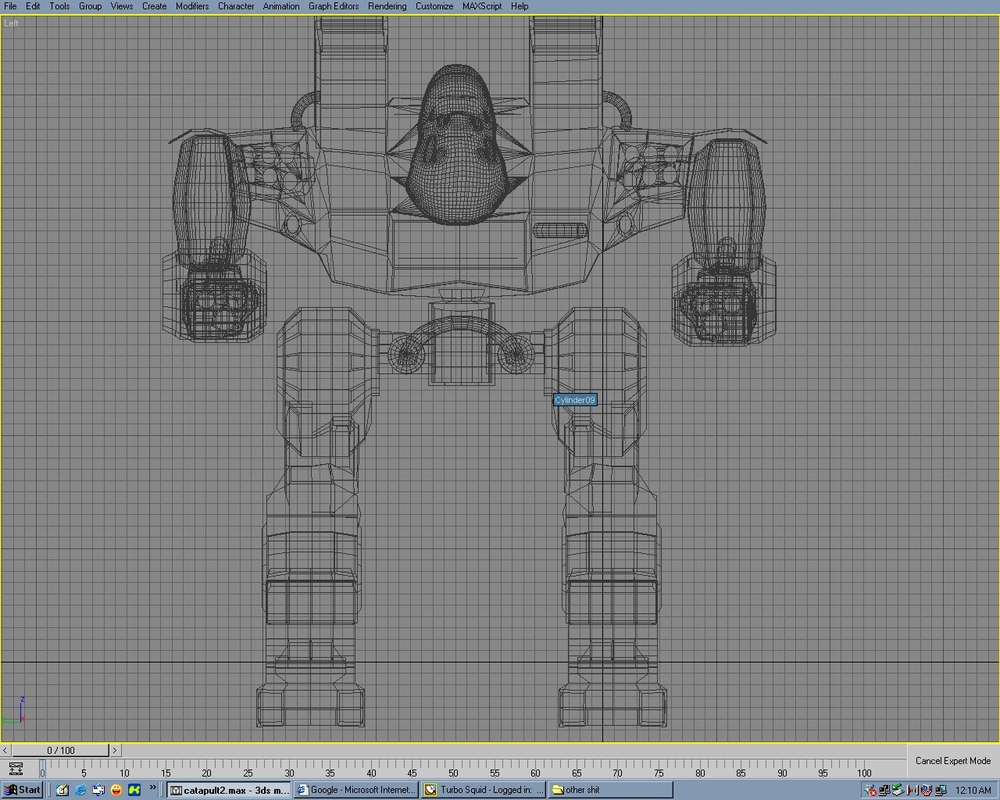Viewport: 1000px width, 800px height.
Task: Open Kazaa from the Quick Launch bar
Action: click(133, 789)
